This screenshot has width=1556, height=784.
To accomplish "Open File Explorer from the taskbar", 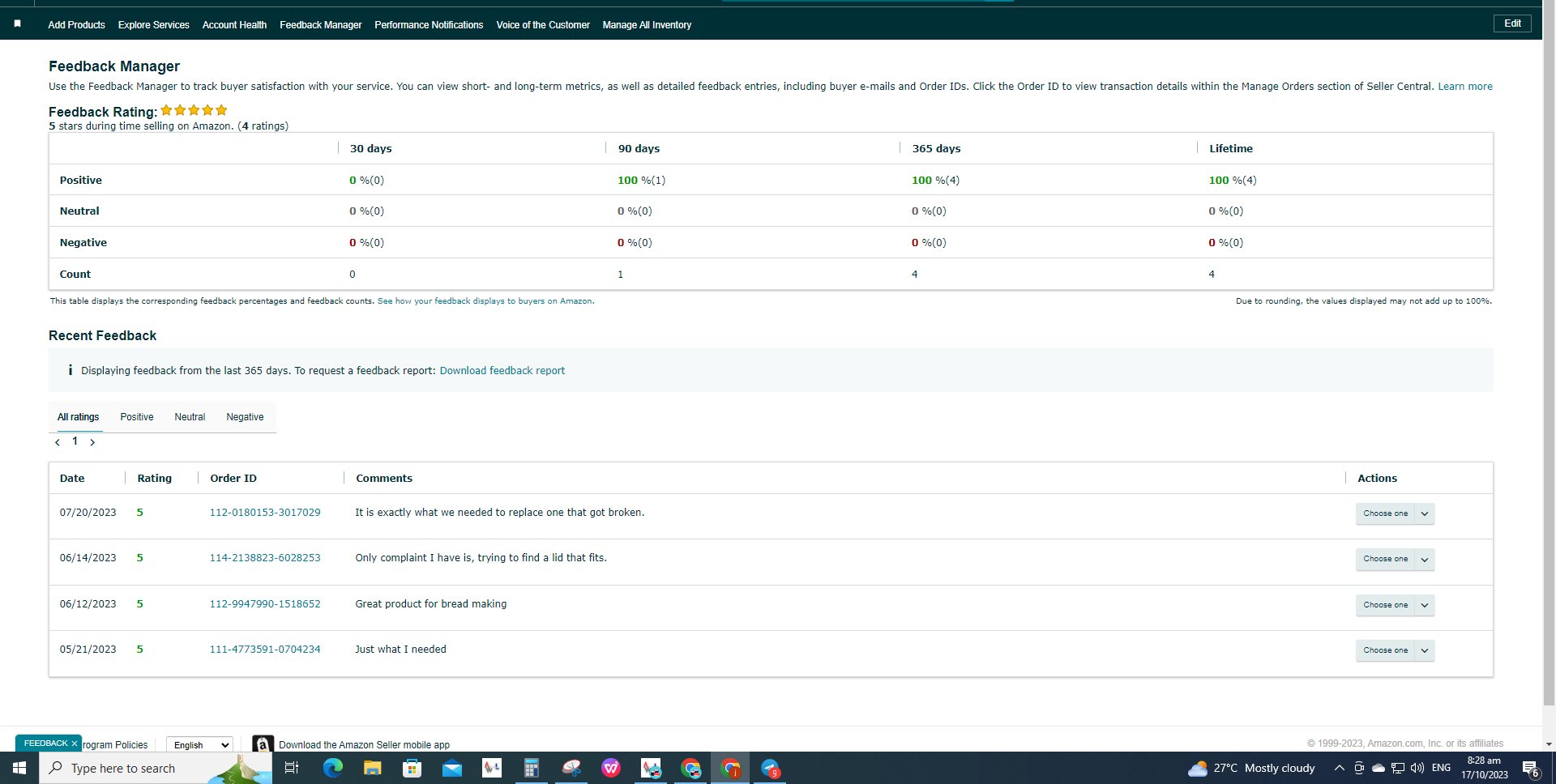I will (372, 768).
